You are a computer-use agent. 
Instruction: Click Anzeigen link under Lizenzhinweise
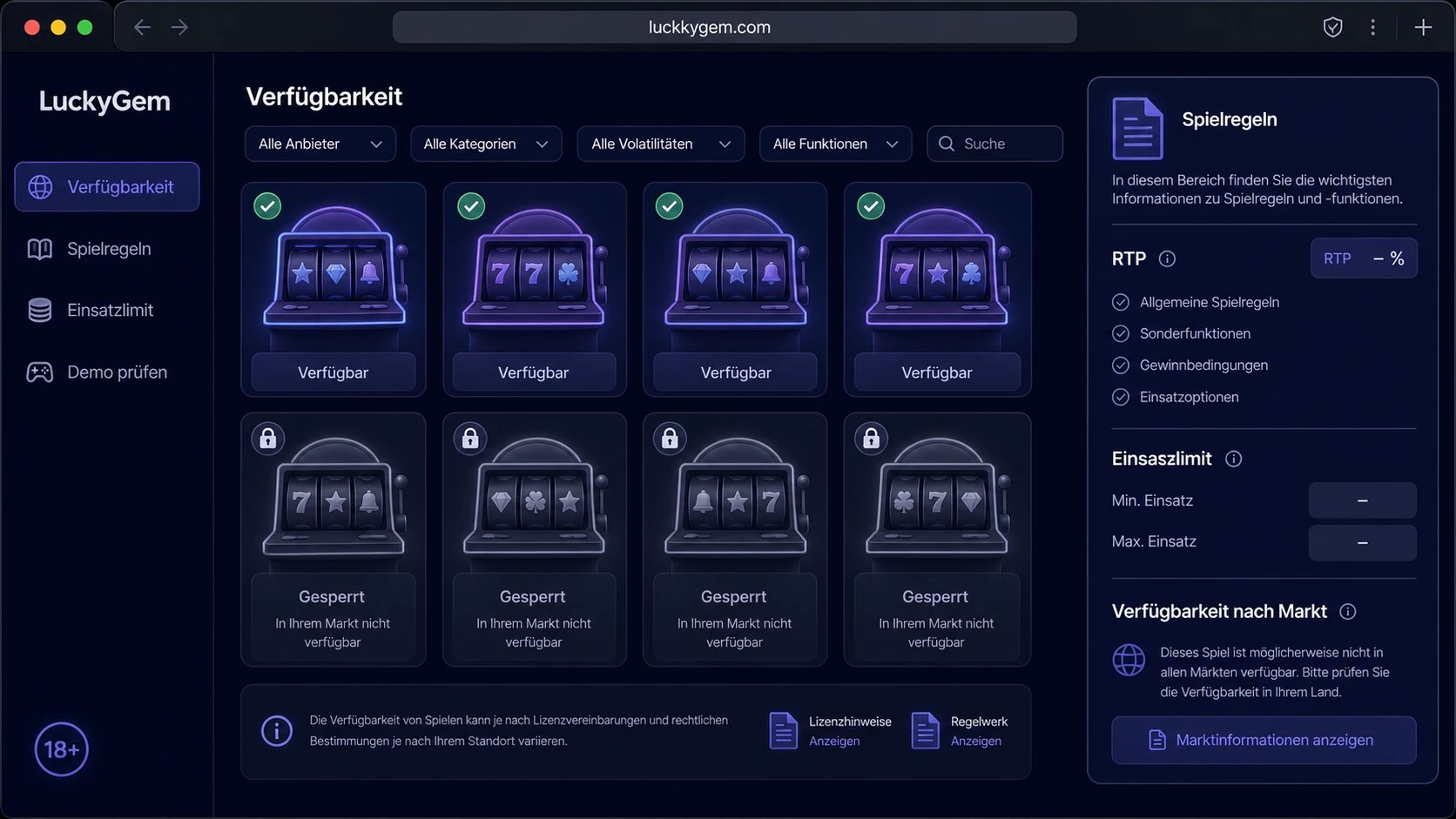tap(834, 742)
